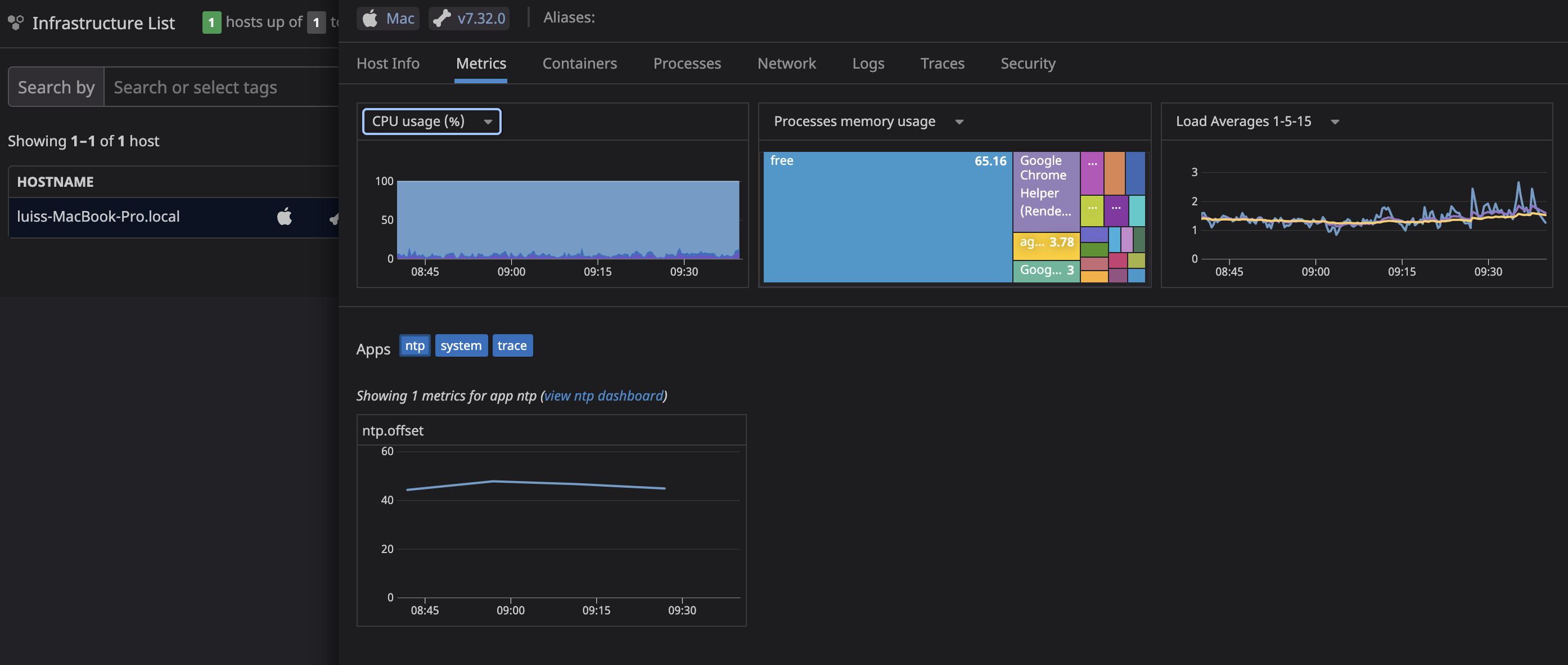Viewport: 1568px width, 665px height.
Task: Open the CPU usage (%) dropdown
Action: pos(431,121)
